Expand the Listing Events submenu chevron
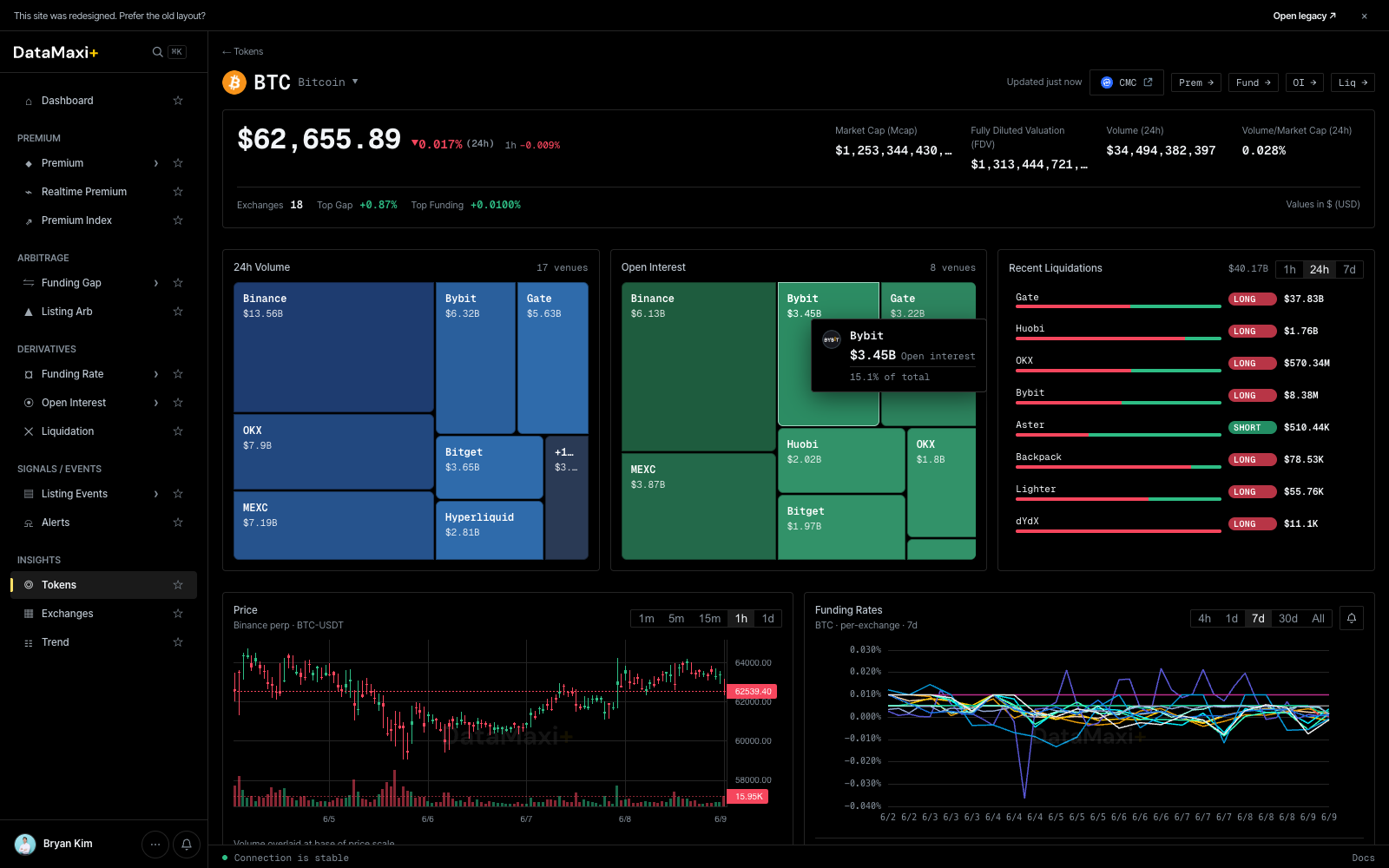Screen dimensions: 1389x868 (x=156, y=494)
